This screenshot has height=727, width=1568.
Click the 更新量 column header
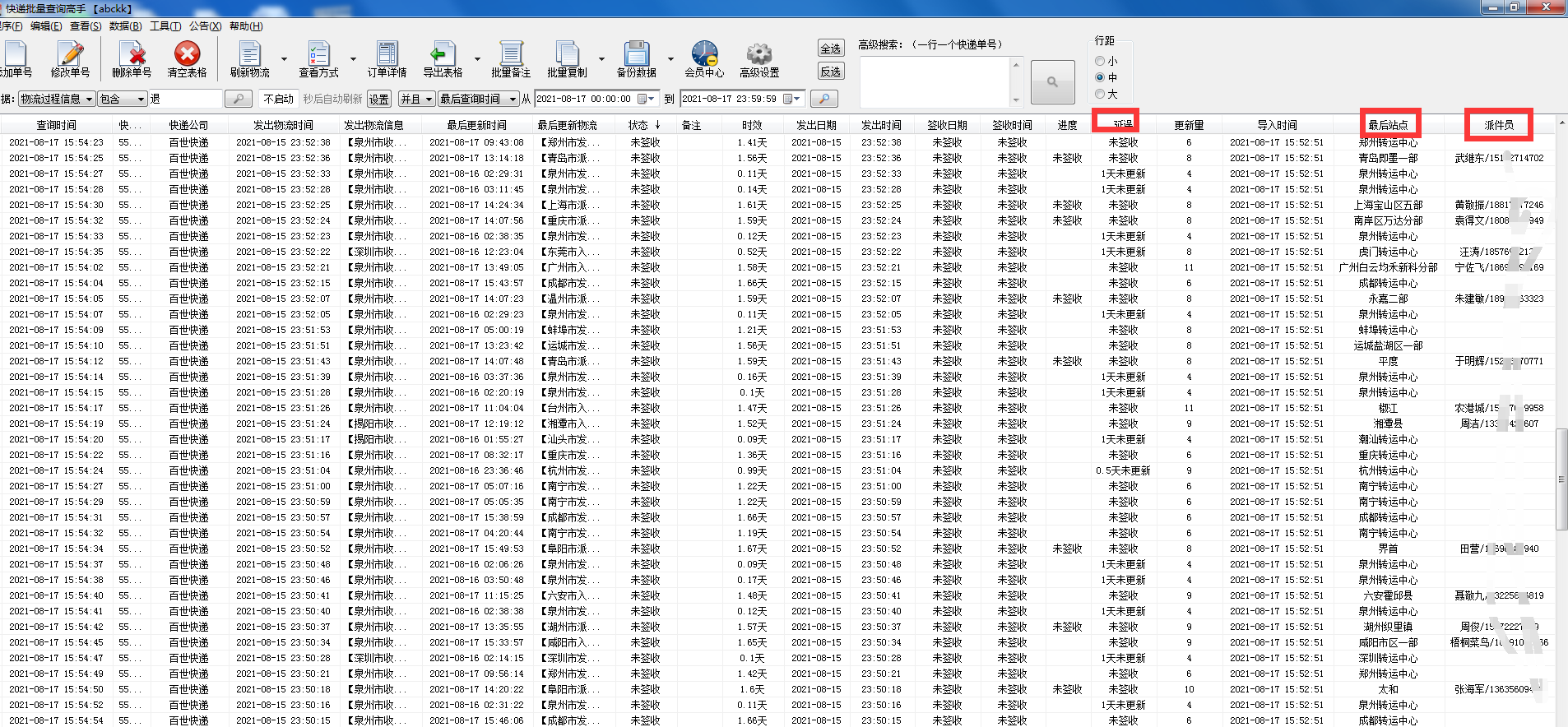coord(1188,125)
